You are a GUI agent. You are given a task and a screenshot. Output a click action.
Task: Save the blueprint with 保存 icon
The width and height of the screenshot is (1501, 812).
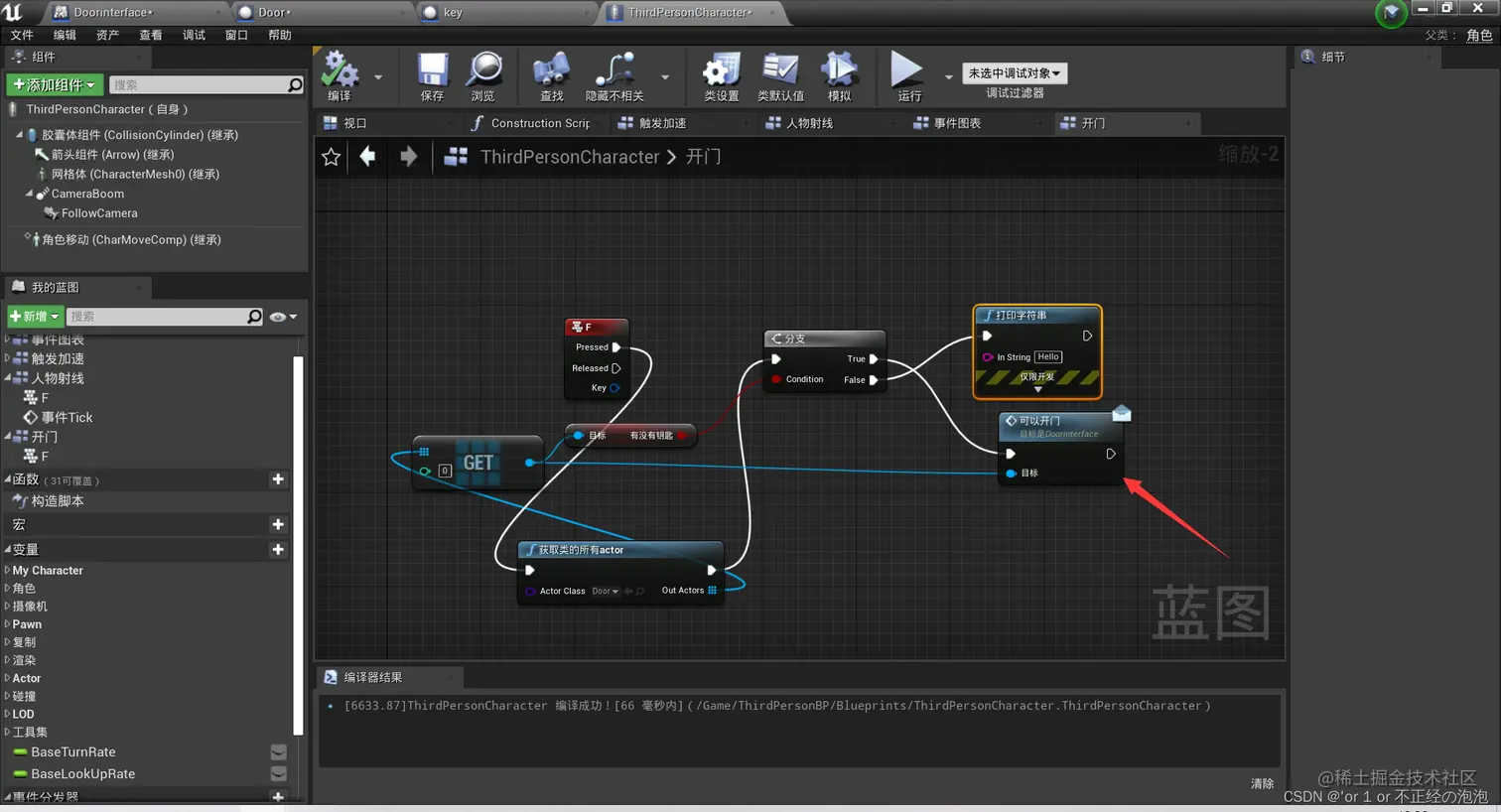pyautogui.click(x=432, y=75)
